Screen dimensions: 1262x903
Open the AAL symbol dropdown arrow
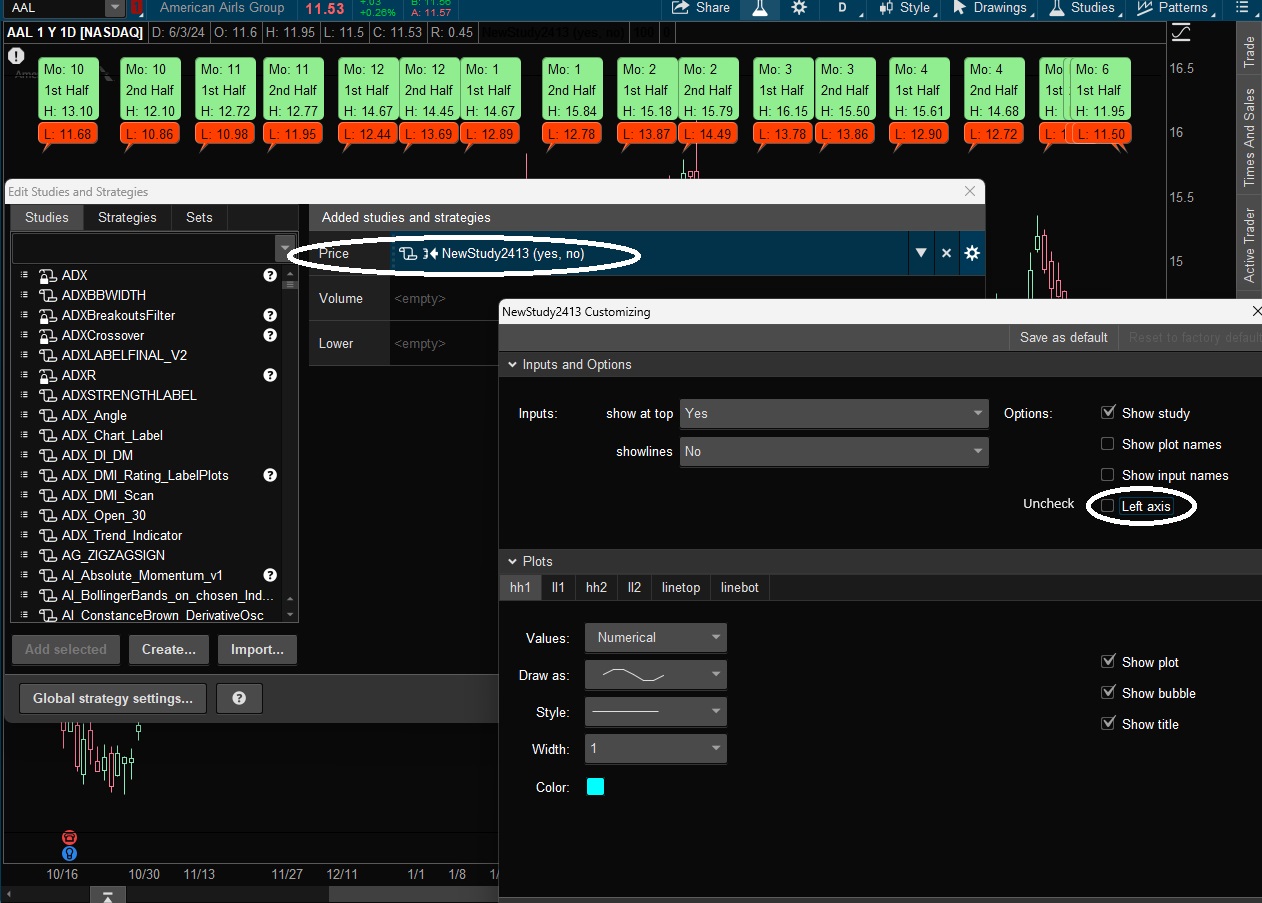click(115, 8)
